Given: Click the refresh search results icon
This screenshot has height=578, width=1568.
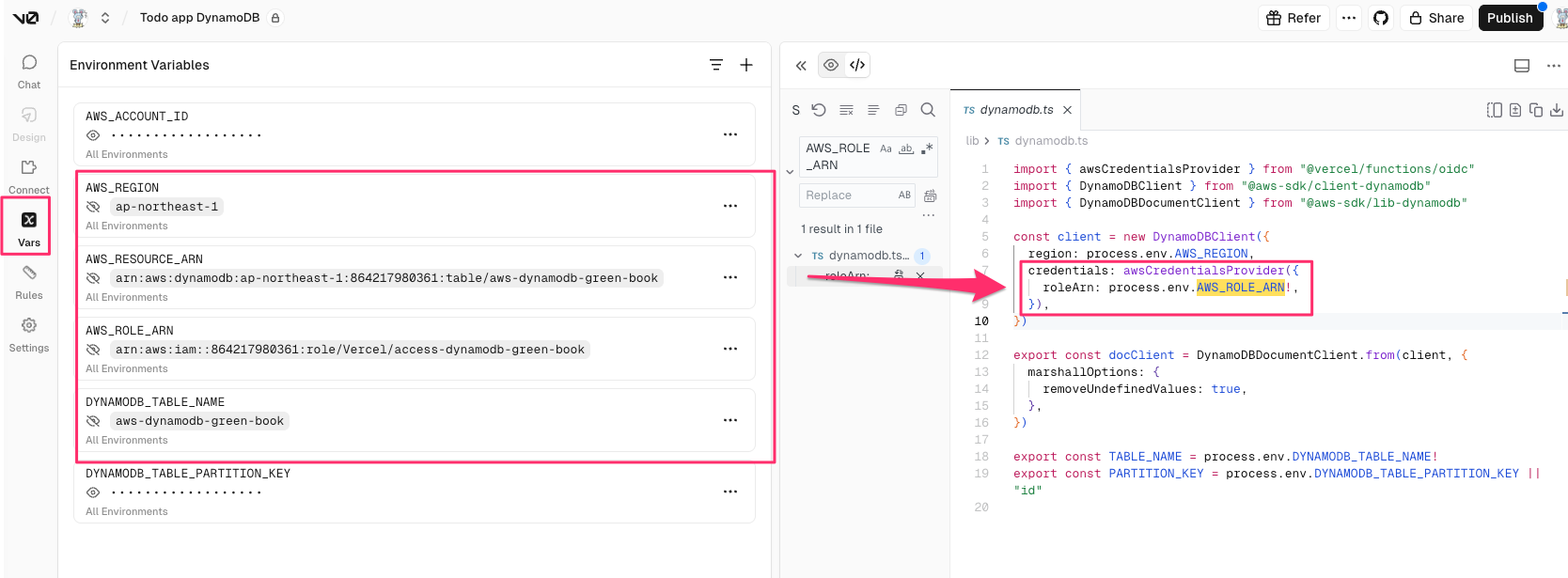Looking at the screenshot, I should (x=819, y=110).
